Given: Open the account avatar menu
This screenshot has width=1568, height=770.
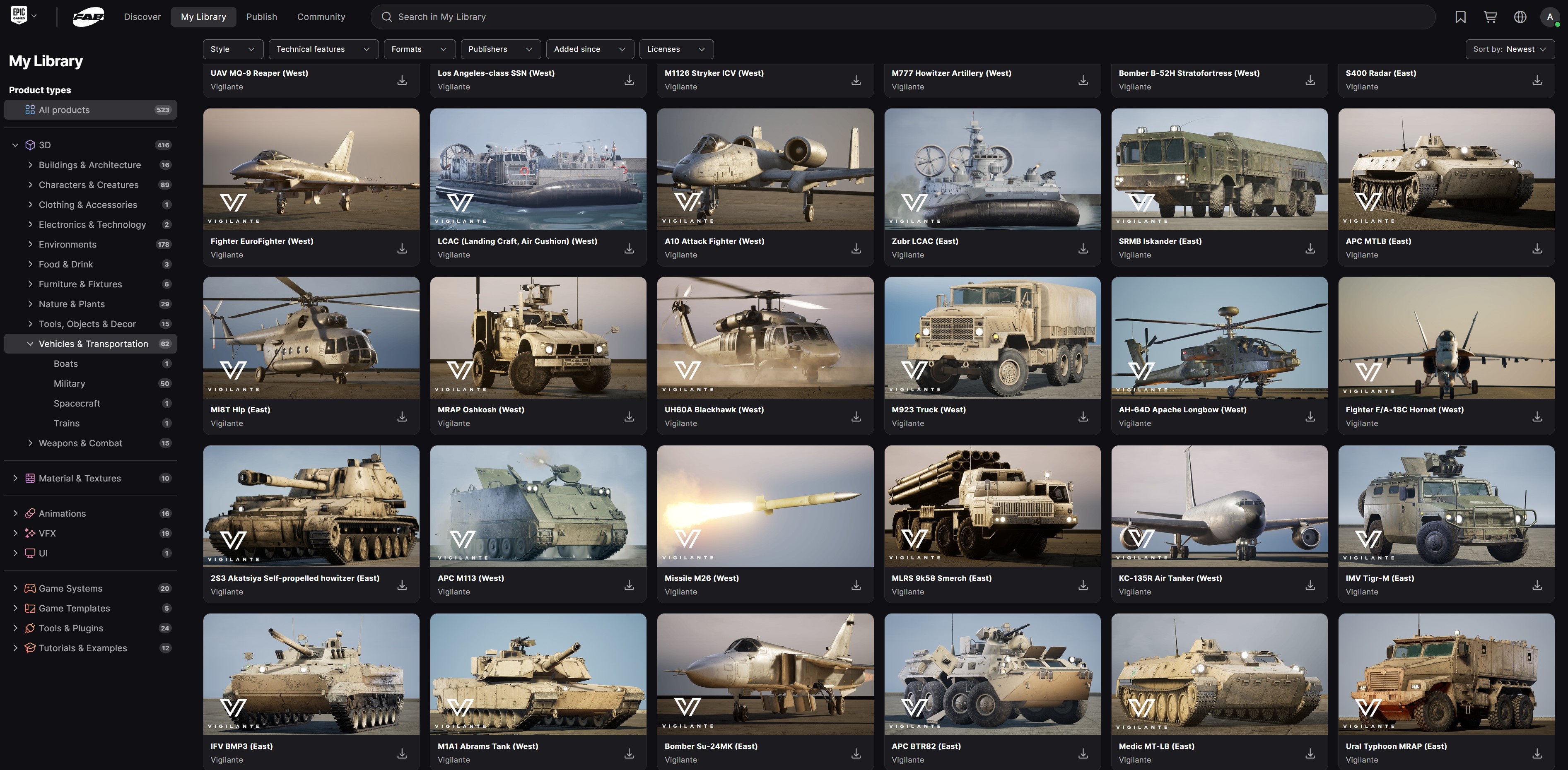Looking at the screenshot, I should pos(1550,17).
